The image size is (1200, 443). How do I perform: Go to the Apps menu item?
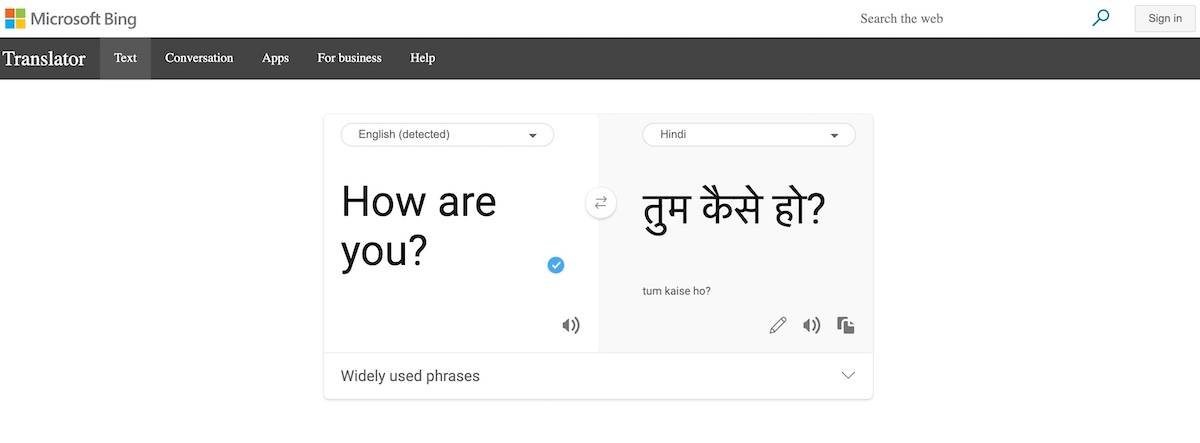(275, 58)
